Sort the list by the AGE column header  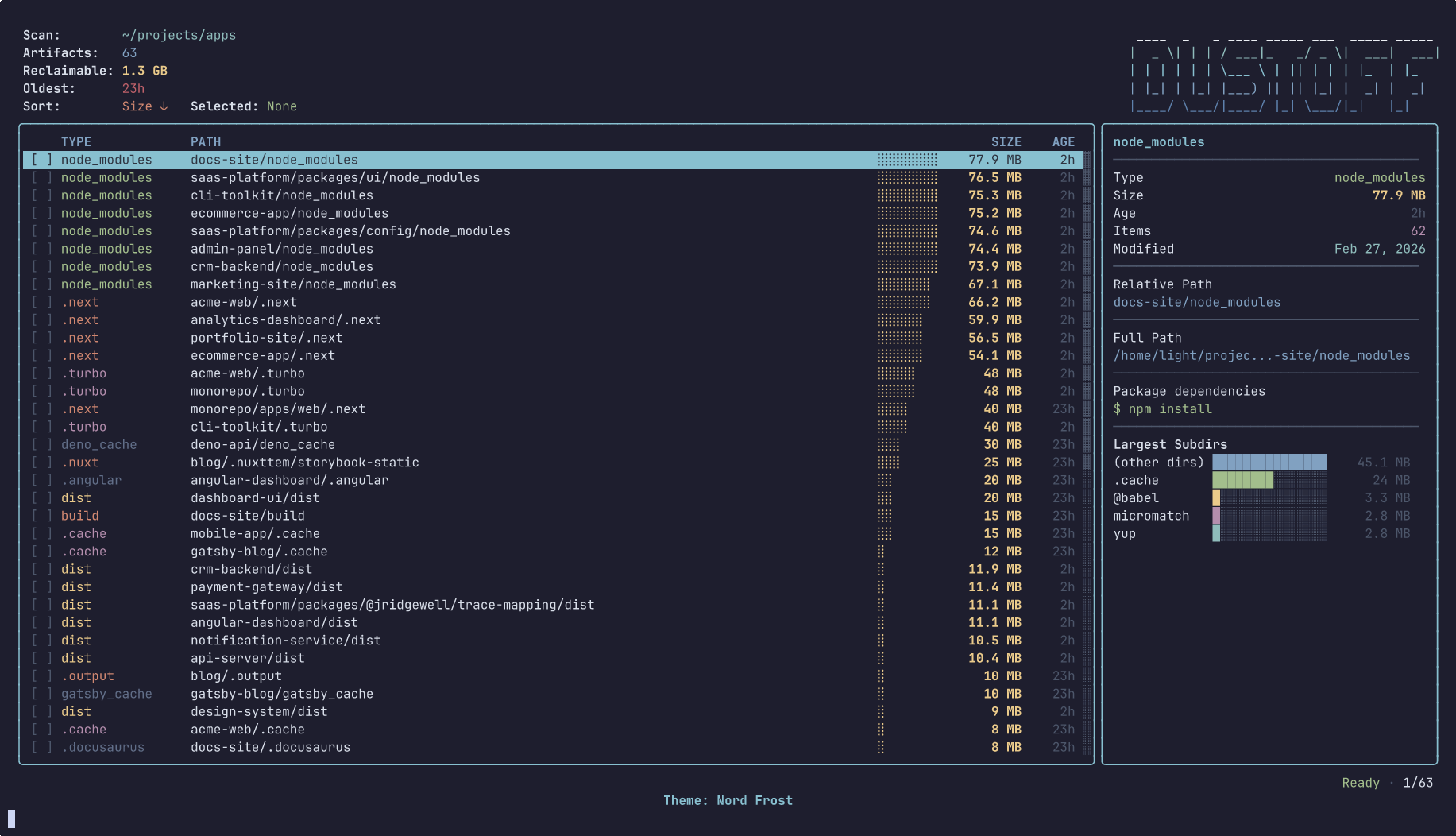[x=1064, y=141]
